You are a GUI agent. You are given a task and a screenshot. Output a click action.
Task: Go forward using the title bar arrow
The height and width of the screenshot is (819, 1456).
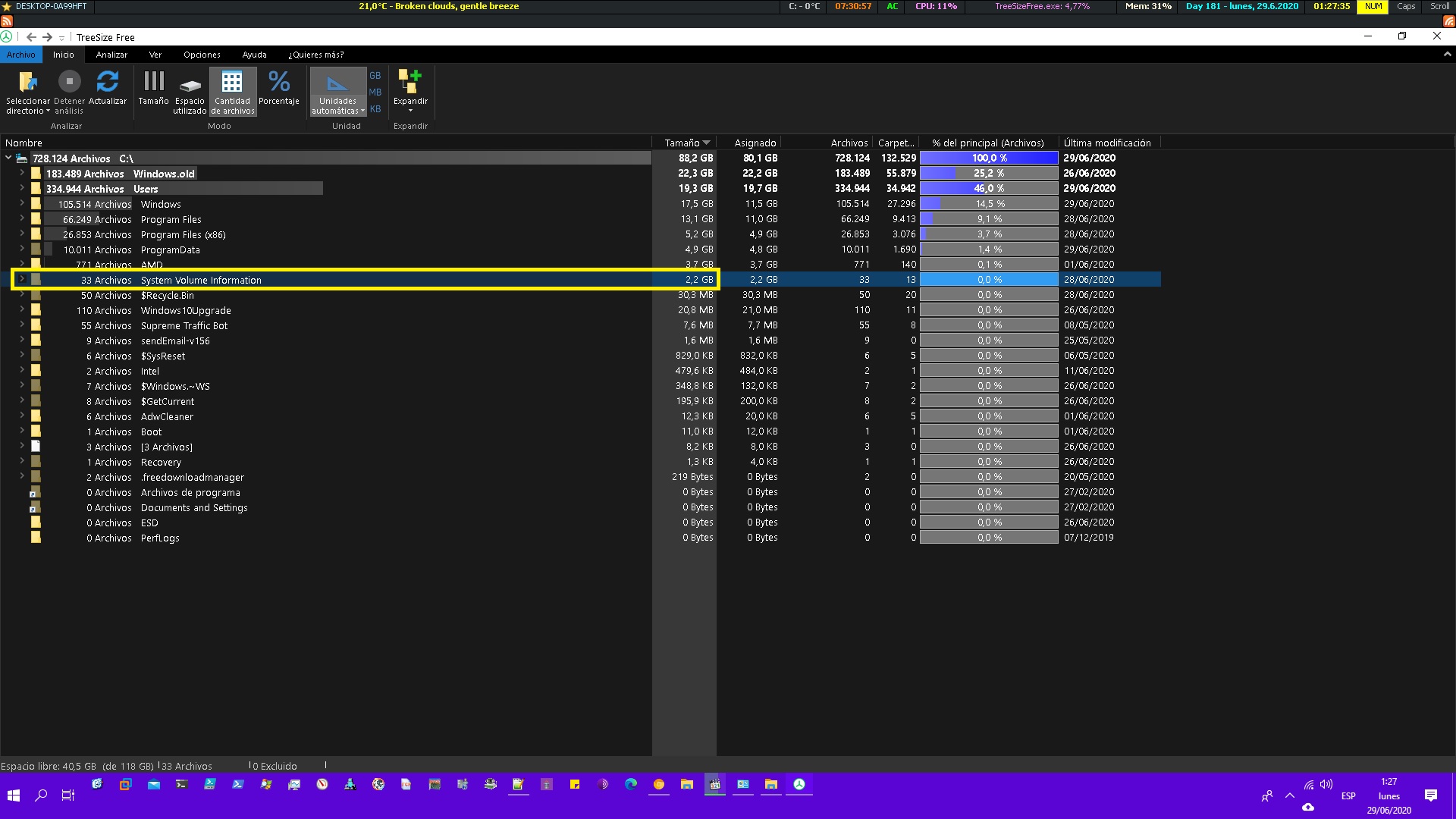[47, 36]
